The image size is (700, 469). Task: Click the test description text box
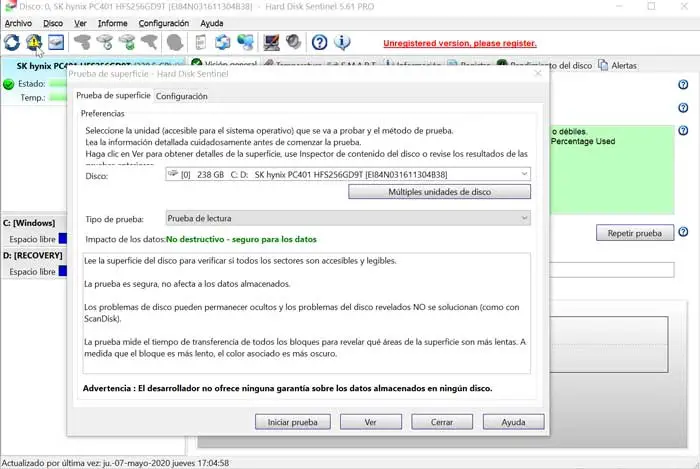(x=307, y=313)
